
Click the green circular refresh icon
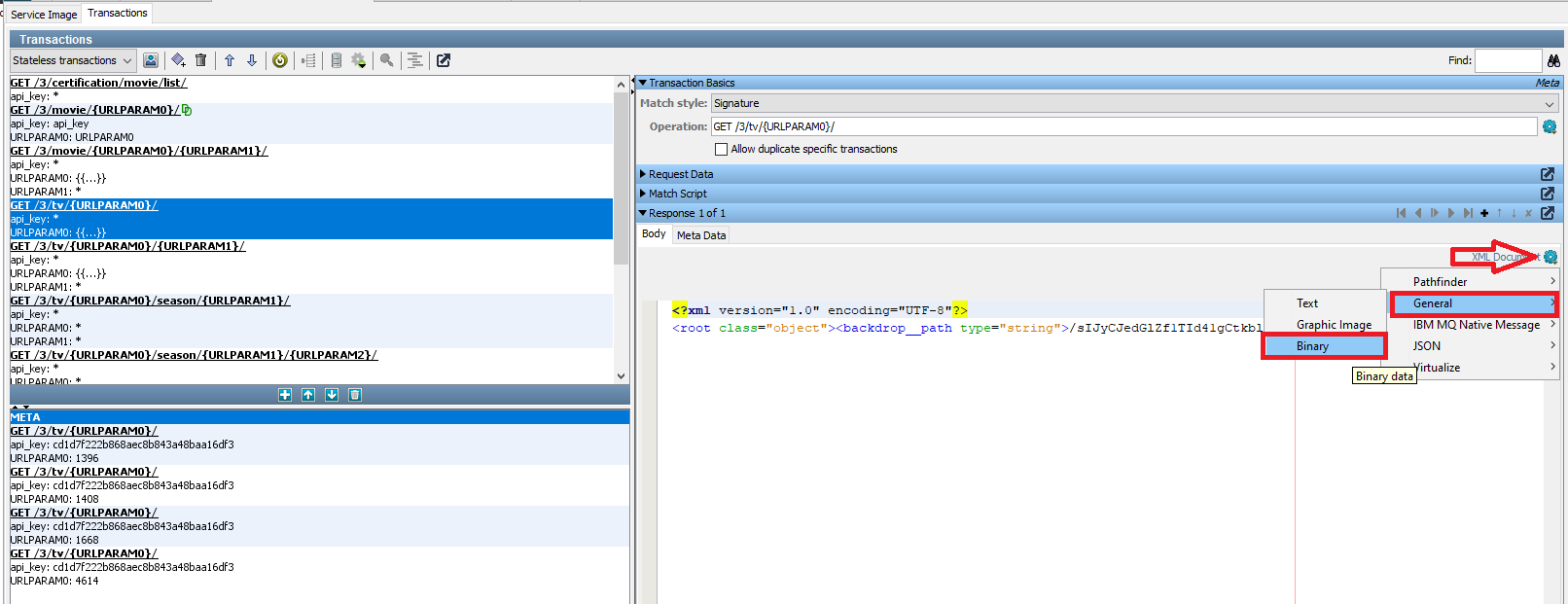(280, 60)
